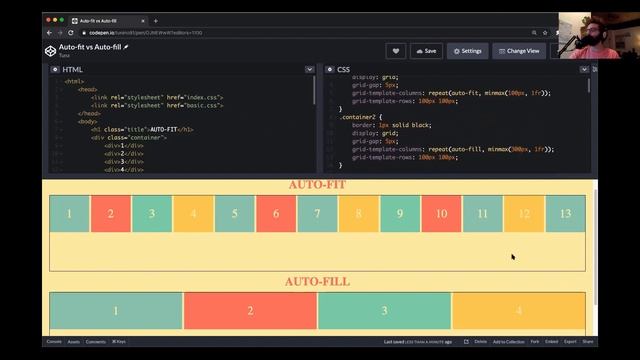Viewport: 640px width, 360px height.
Task: Click the CSS editor vertical scrollbar
Action: coord(589,86)
